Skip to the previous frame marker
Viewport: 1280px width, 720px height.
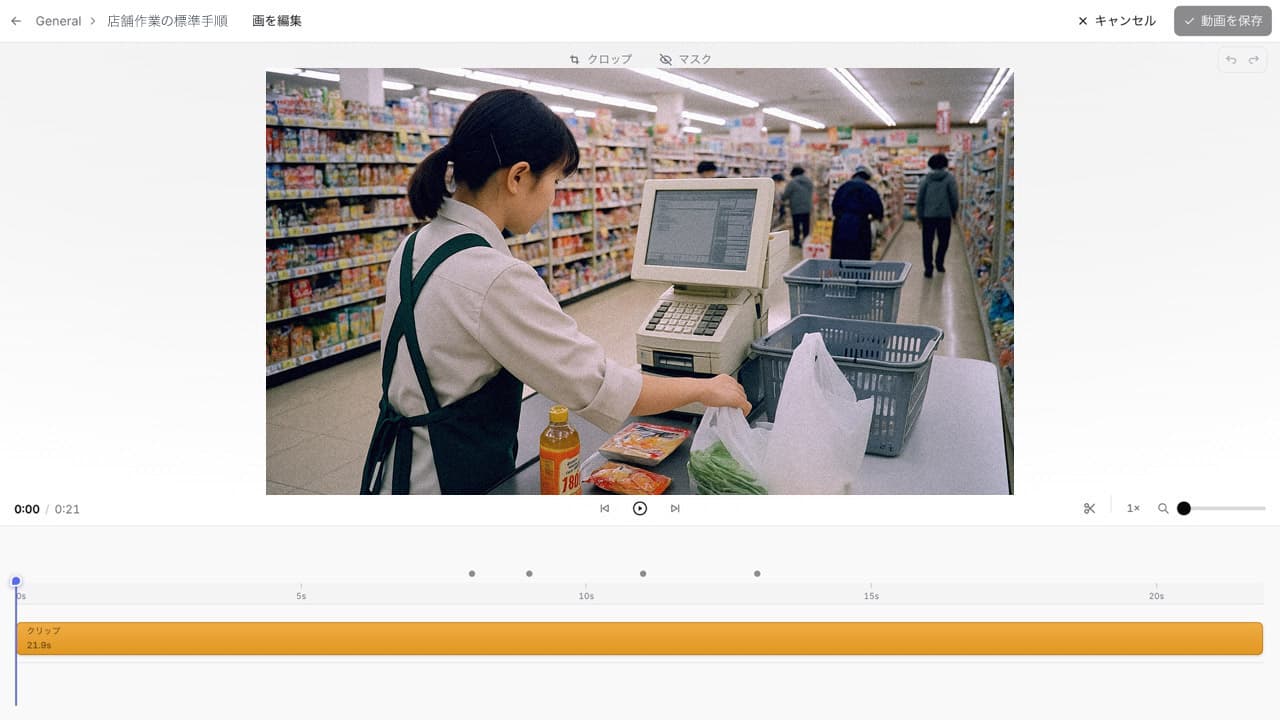point(604,508)
